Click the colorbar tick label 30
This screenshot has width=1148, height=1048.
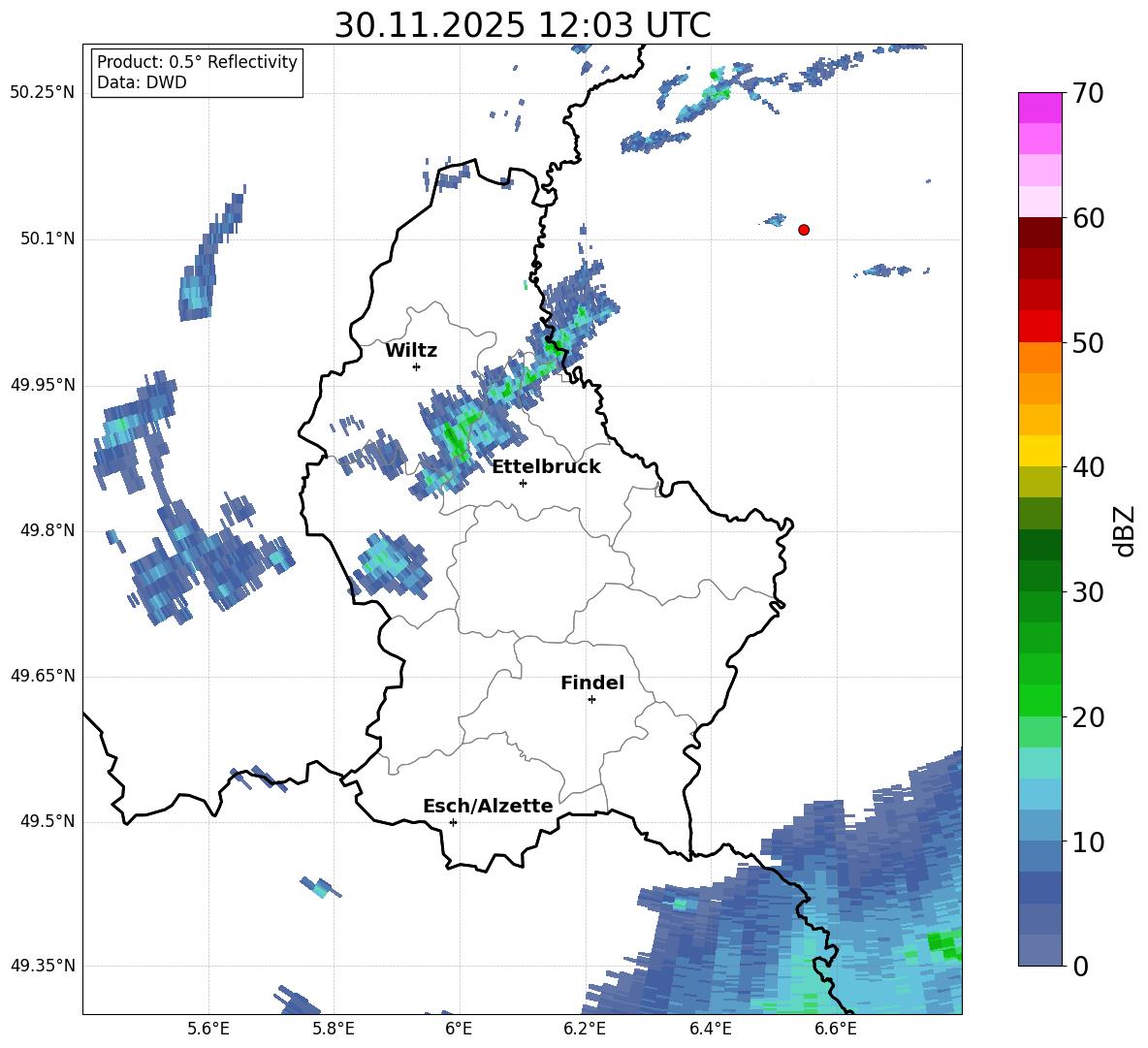[x=1088, y=592]
